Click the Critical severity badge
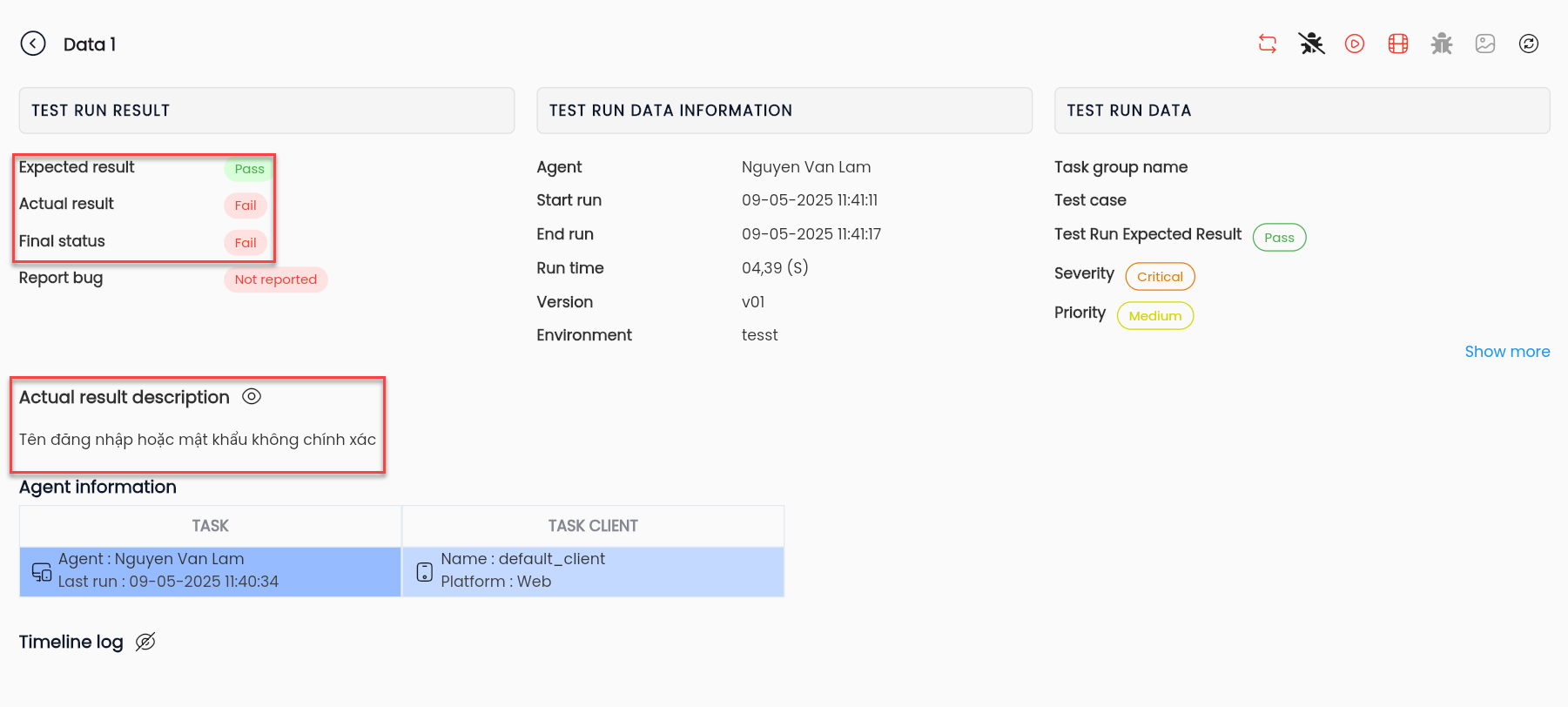The height and width of the screenshot is (707, 1568). (x=1160, y=277)
